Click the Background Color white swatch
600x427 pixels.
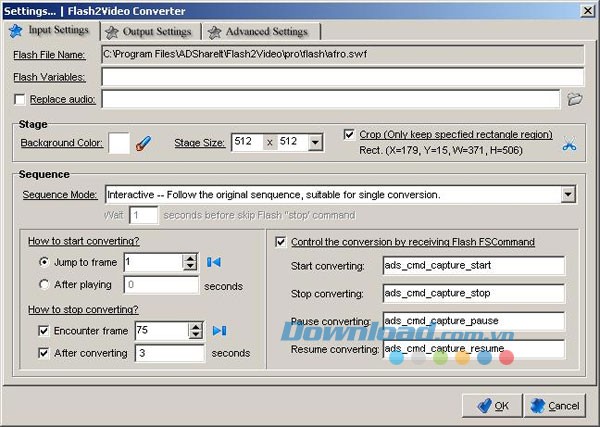coord(119,143)
